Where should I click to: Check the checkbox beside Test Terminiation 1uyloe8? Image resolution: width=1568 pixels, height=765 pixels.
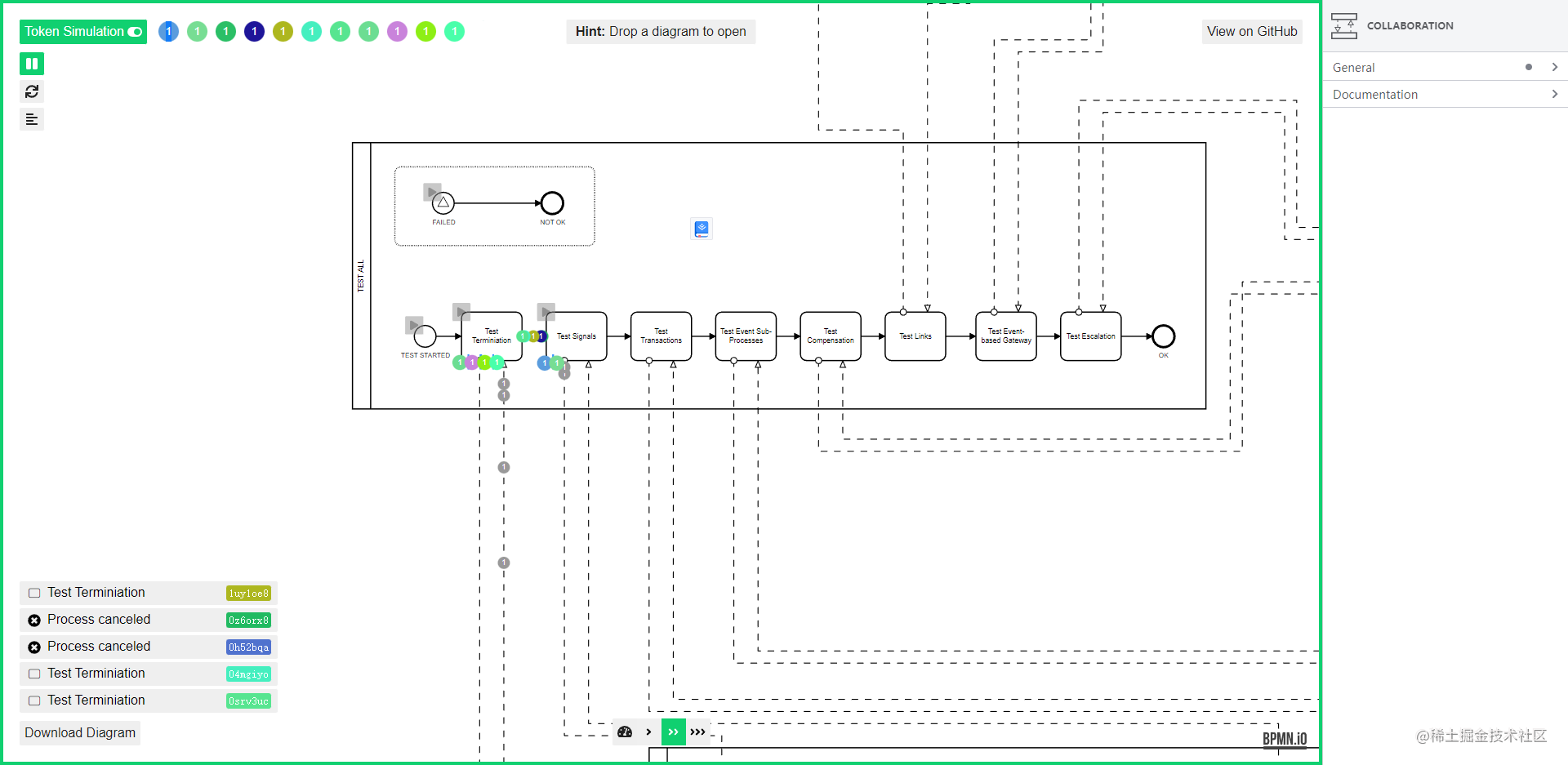click(33, 593)
